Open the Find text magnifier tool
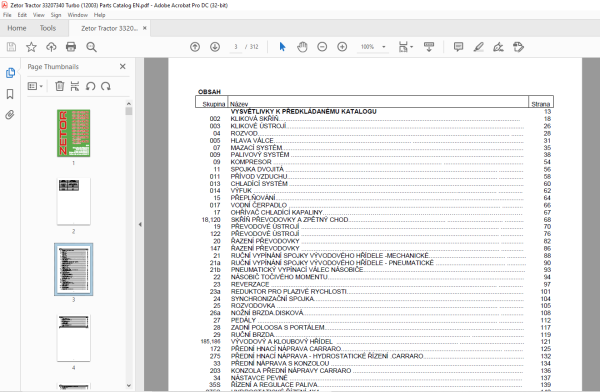This screenshot has width=600, height=392. click(91, 47)
